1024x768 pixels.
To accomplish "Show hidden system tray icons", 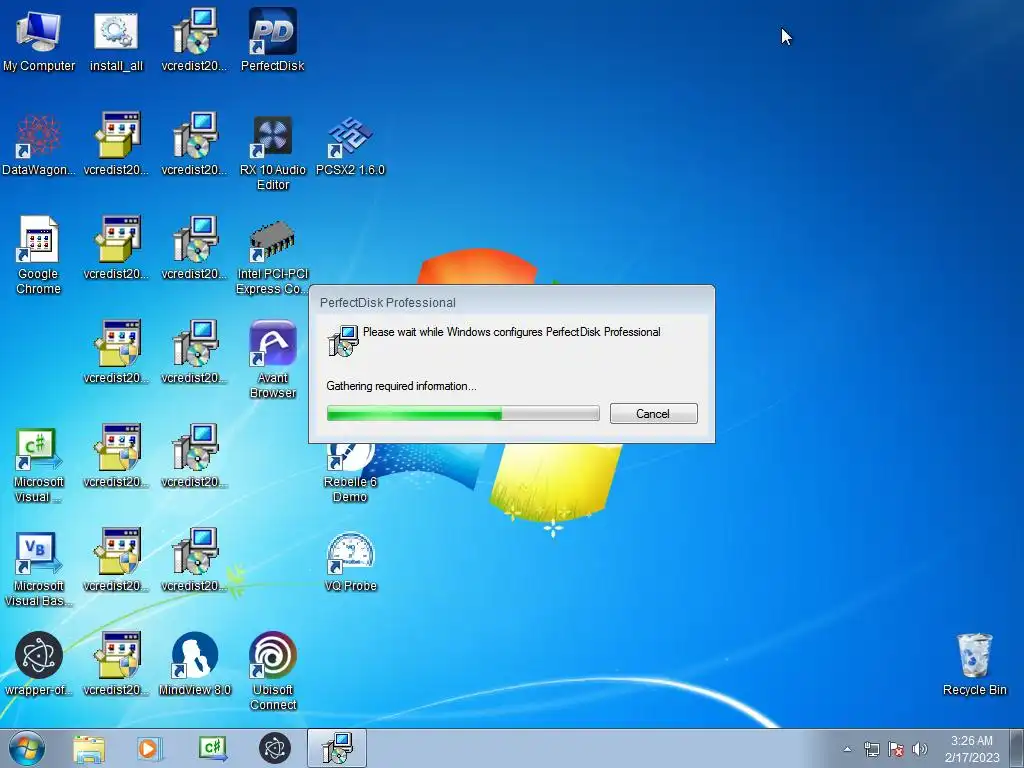I will (847, 749).
